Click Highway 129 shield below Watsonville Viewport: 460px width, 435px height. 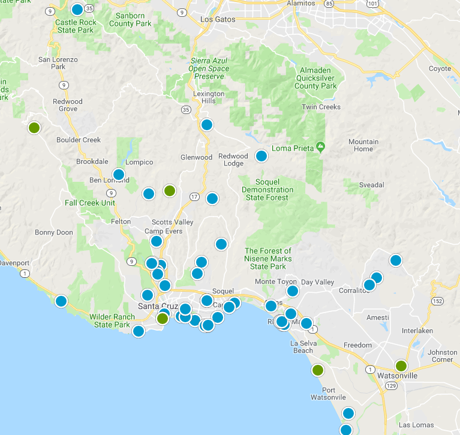(391, 386)
